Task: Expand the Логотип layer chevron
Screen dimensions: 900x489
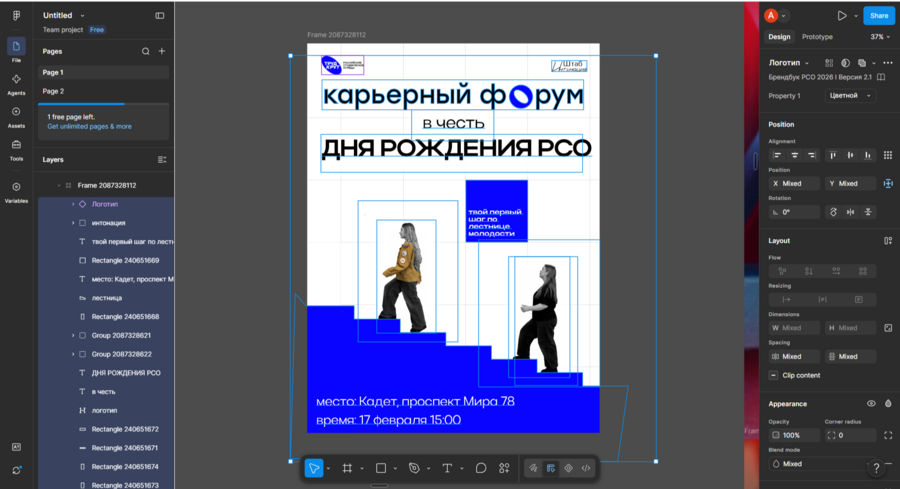Action: point(73,204)
